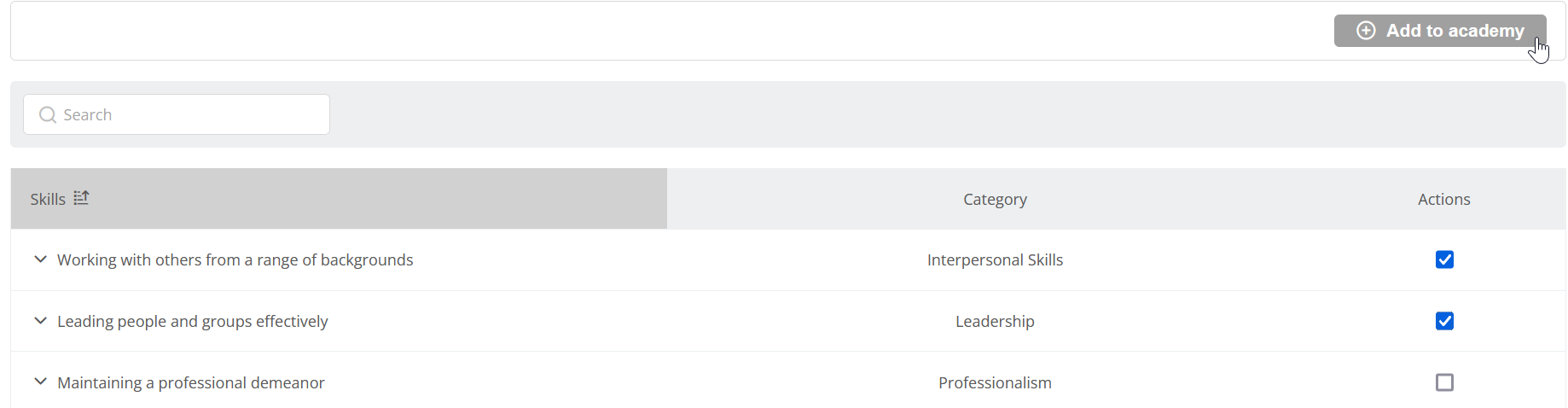
Task: Click the sort icon next to Skills
Action: [x=81, y=198]
